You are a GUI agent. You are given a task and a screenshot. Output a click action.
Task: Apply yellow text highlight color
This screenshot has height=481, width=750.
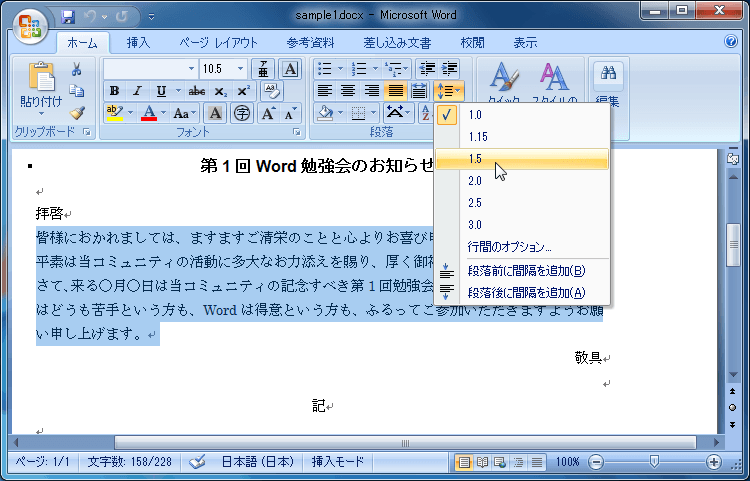(115, 113)
